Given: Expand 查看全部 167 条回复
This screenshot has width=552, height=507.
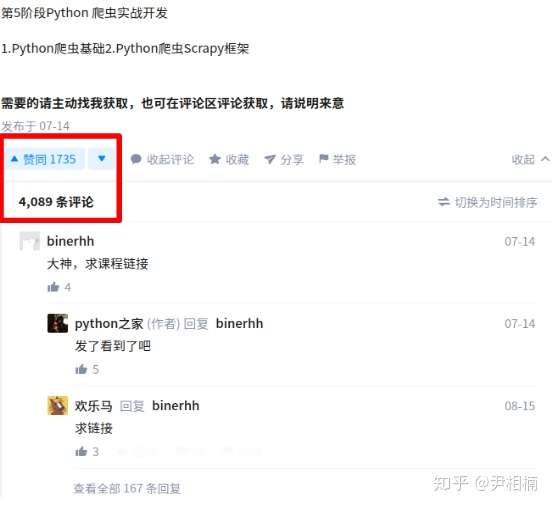Looking at the screenshot, I should (127, 488).
